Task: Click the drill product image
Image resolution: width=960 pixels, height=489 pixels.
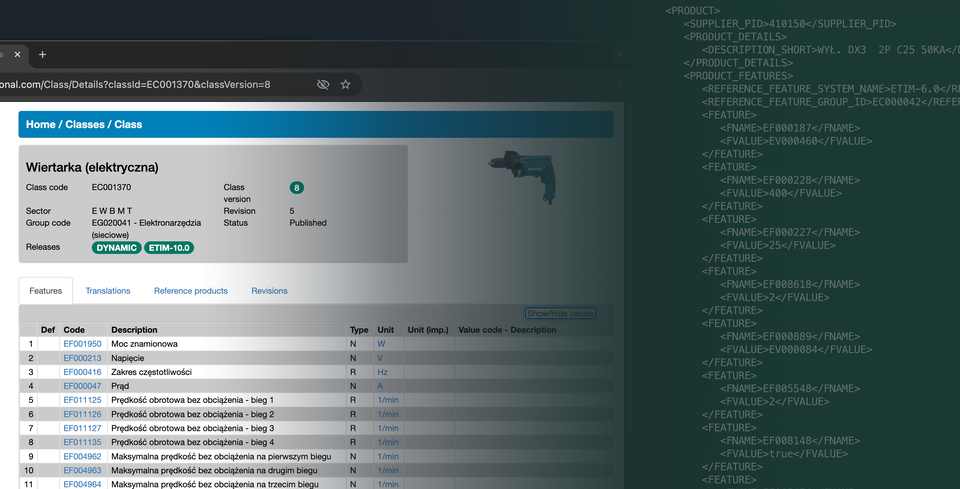Action: pyautogui.click(x=522, y=176)
